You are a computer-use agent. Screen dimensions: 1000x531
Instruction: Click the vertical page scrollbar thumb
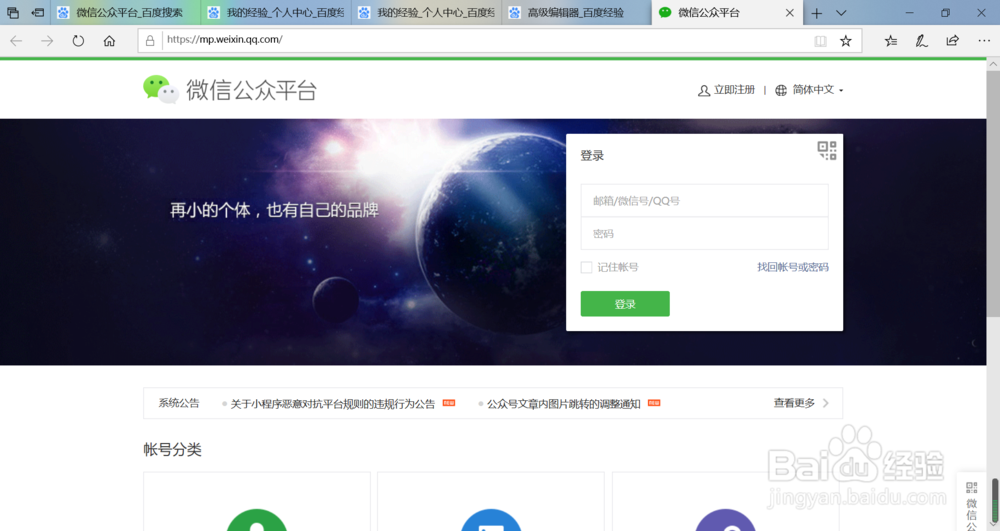click(993, 193)
